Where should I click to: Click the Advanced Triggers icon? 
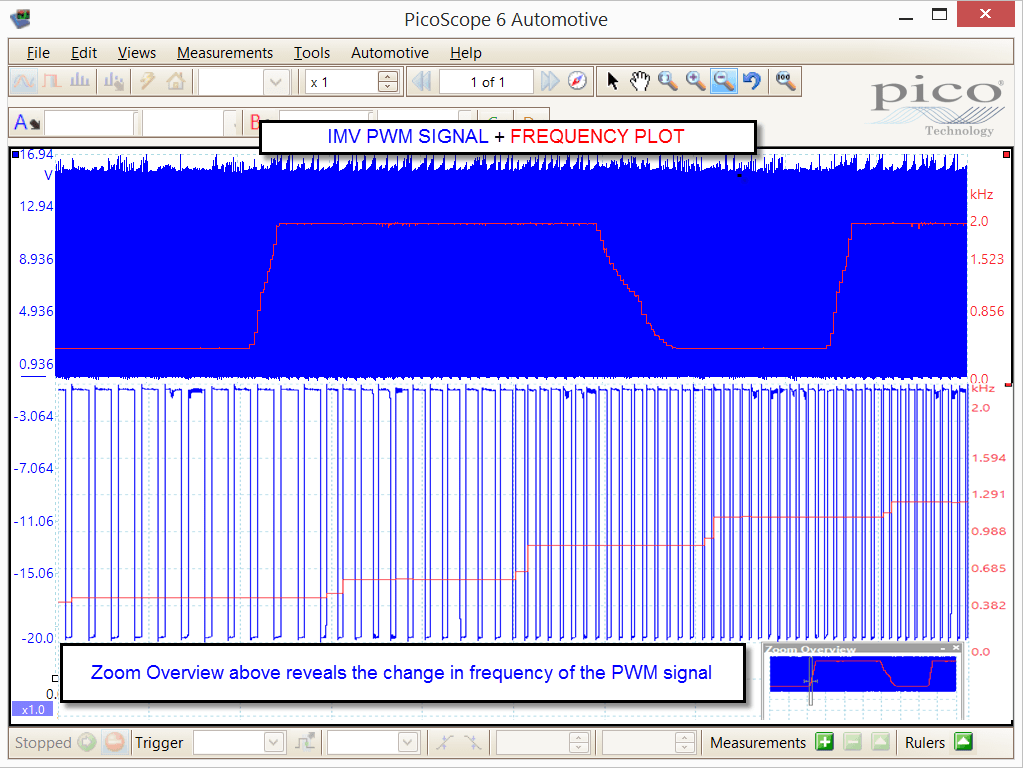(x=304, y=743)
